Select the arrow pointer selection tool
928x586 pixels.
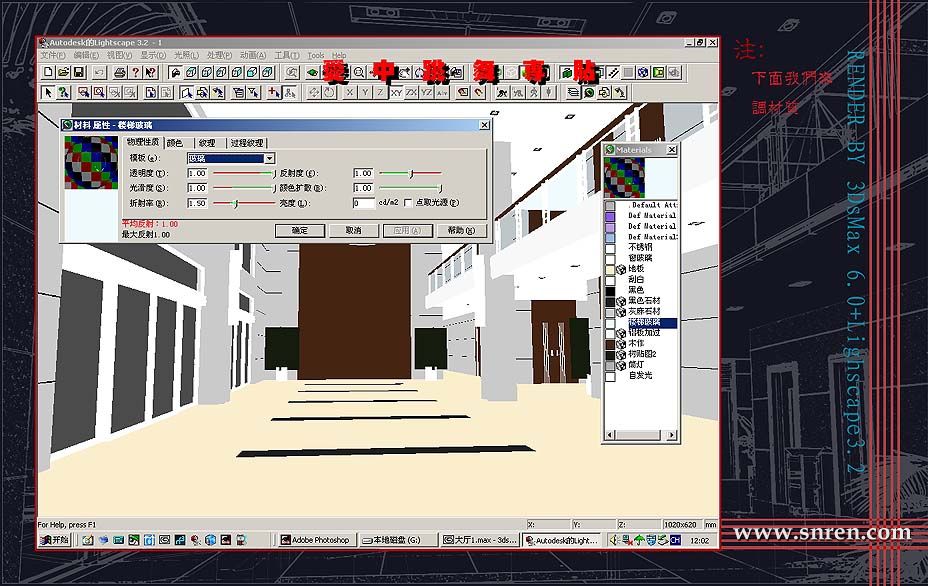[49, 92]
